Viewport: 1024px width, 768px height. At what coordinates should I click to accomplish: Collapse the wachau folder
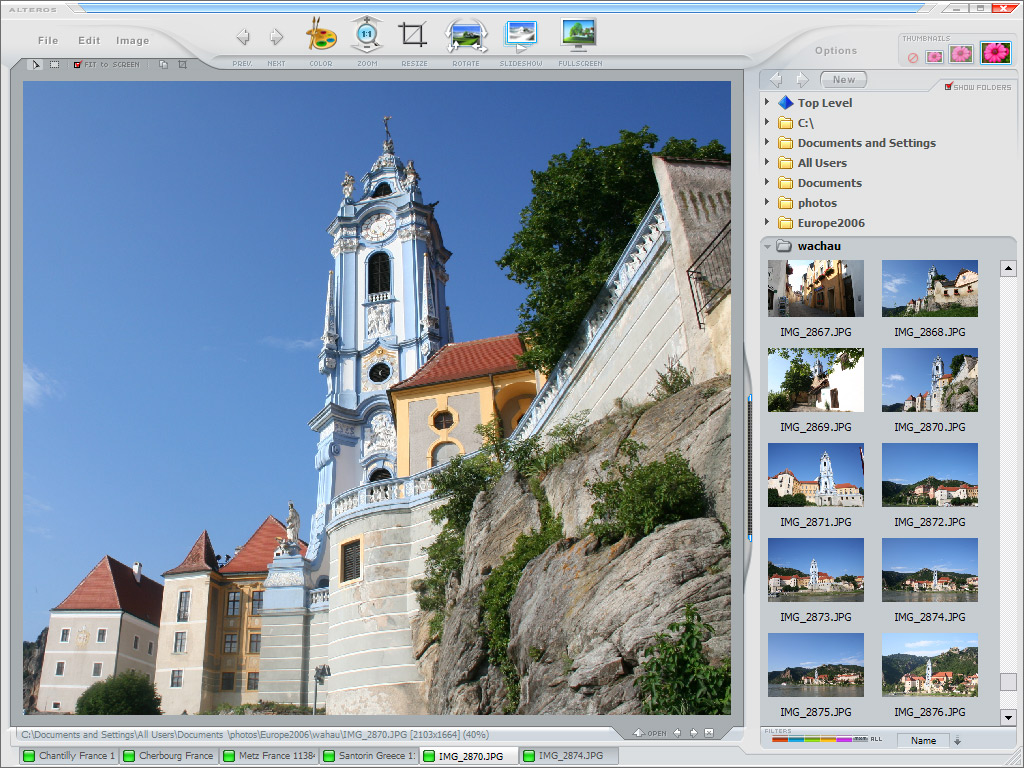767,246
